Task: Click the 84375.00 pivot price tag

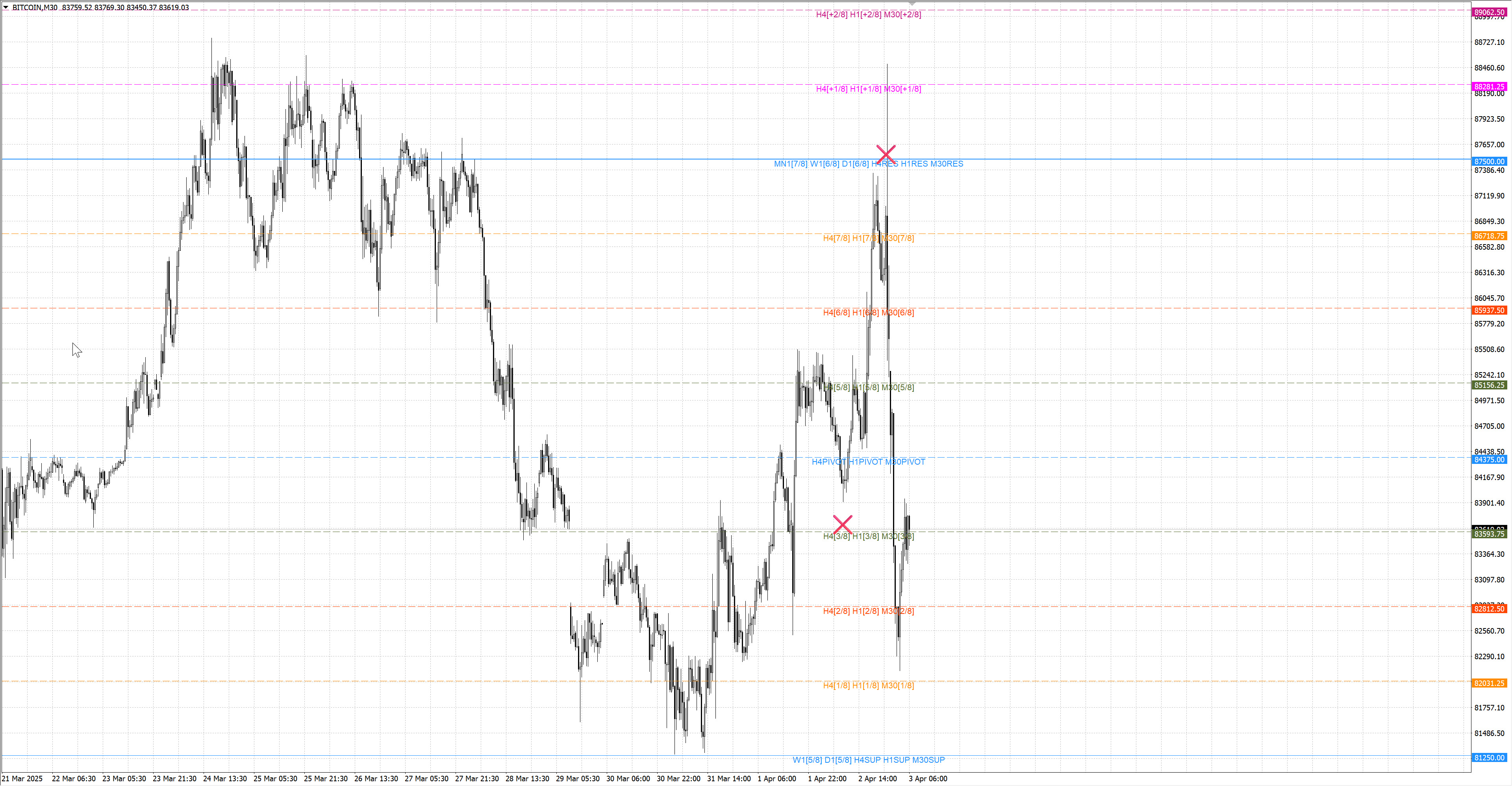Action: point(1490,460)
